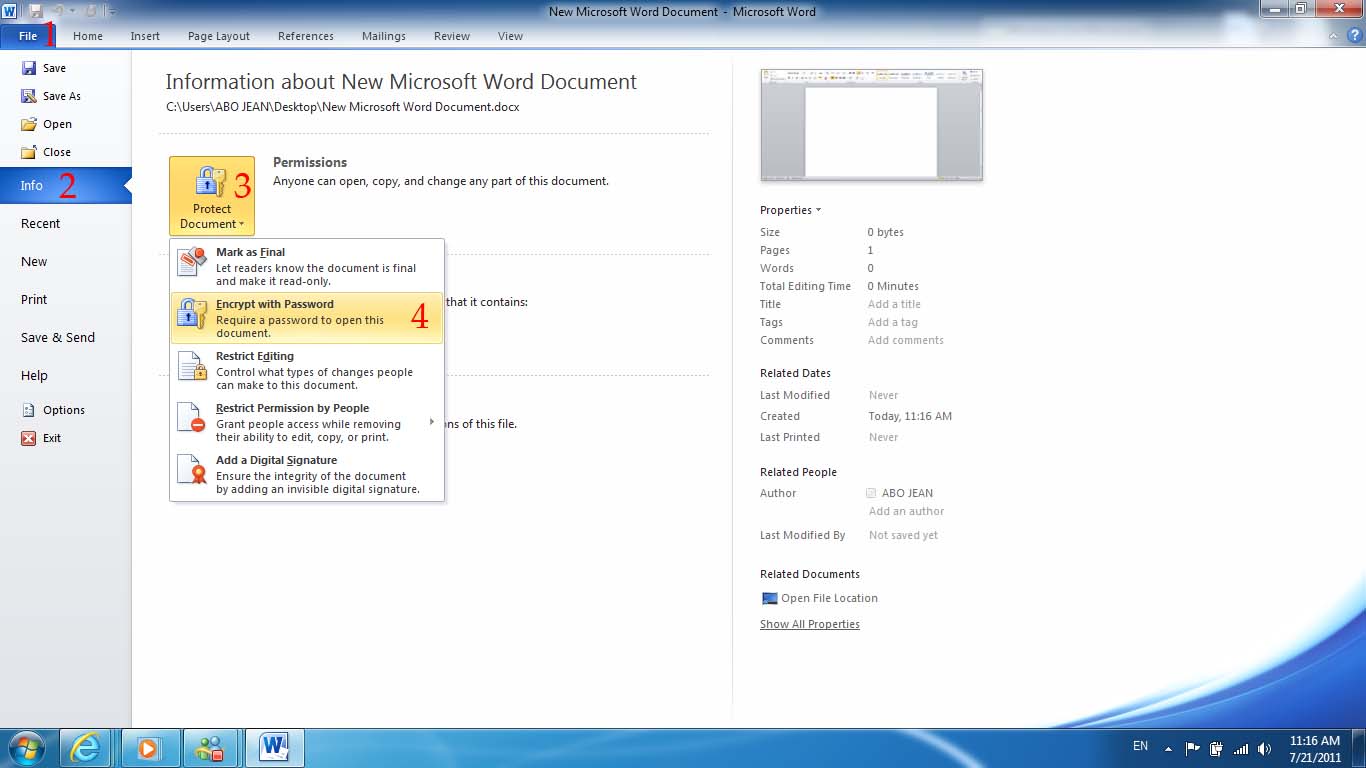Open the Recent section in Backstage
This screenshot has width=1366, height=768.
(x=41, y=224)
